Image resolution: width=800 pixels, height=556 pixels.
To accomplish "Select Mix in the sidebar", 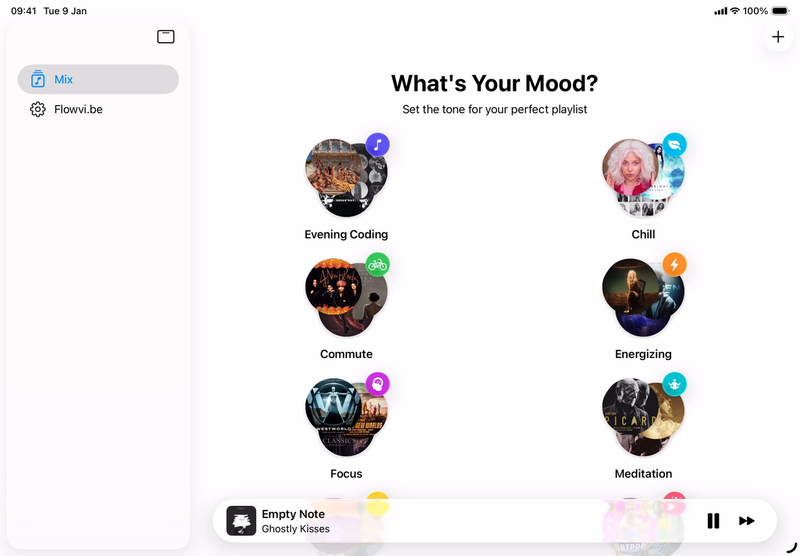I will [x=98, y=79].
